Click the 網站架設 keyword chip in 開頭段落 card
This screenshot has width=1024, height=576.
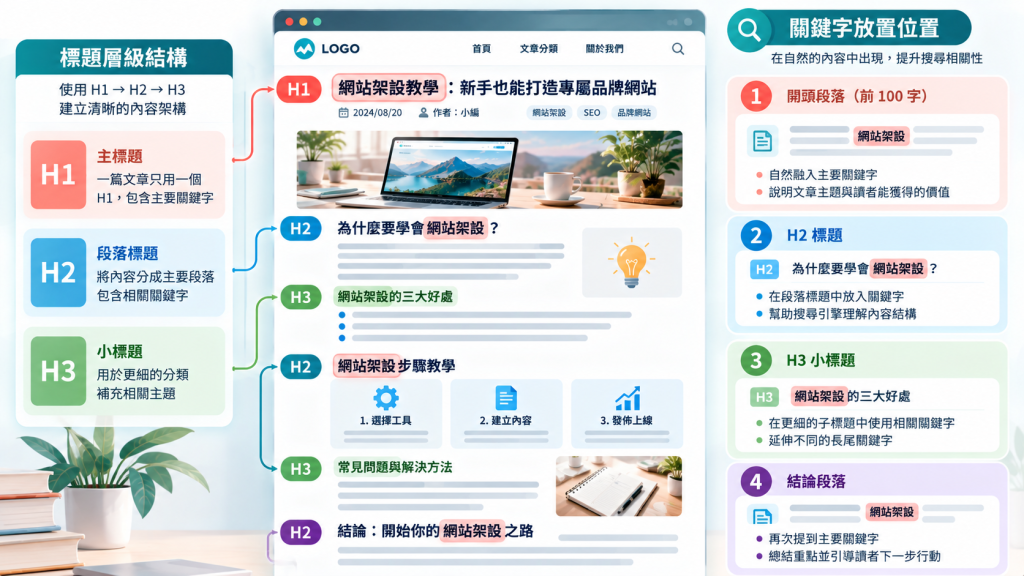(x=882, y=136)
